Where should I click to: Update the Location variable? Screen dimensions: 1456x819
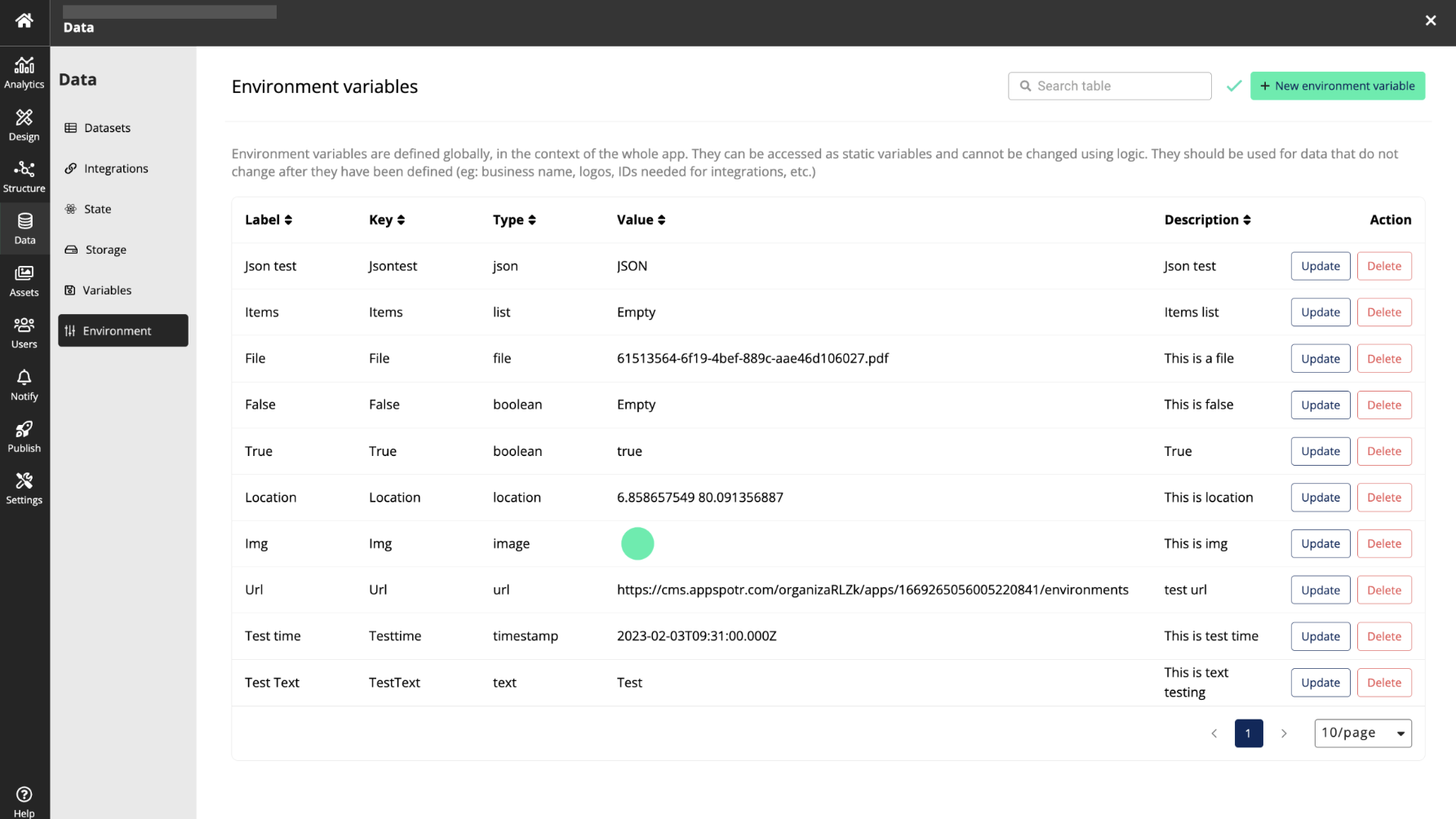tap(1320, 498)
